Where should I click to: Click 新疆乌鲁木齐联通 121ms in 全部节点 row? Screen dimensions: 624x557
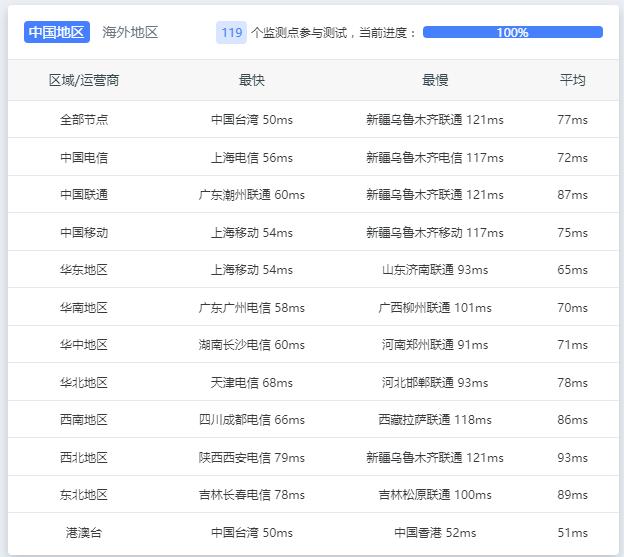[x=435, y=119]
